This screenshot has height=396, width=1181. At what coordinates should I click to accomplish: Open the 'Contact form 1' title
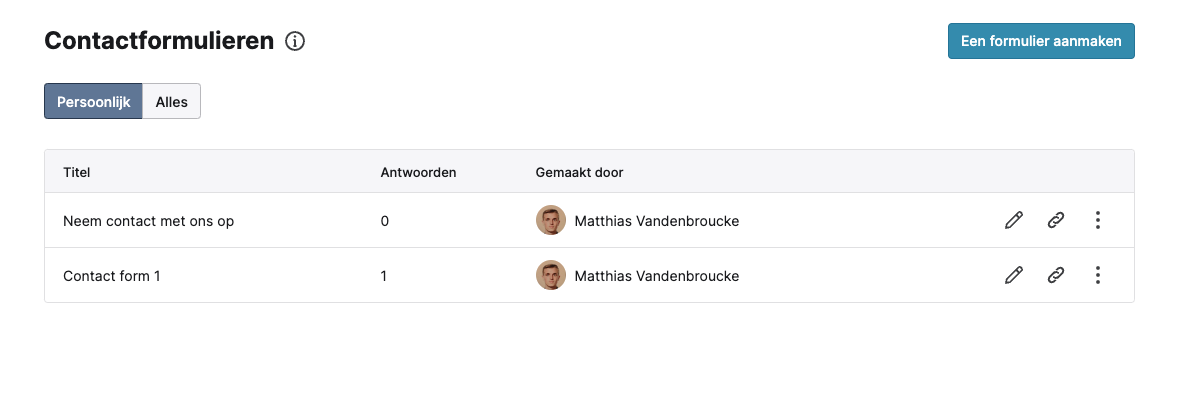coord(112,276)
